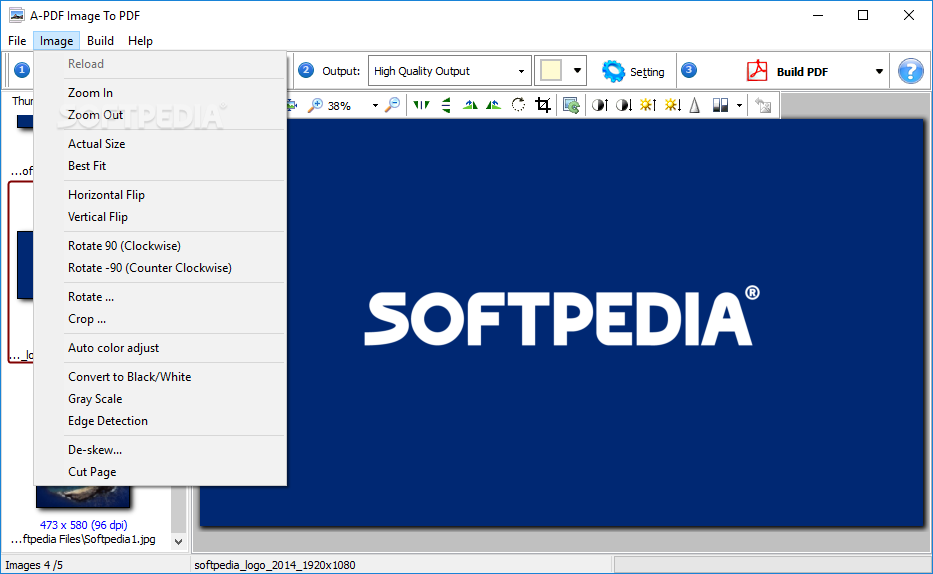Click the vertical flip toolbar icon

(x=446, y=105)
